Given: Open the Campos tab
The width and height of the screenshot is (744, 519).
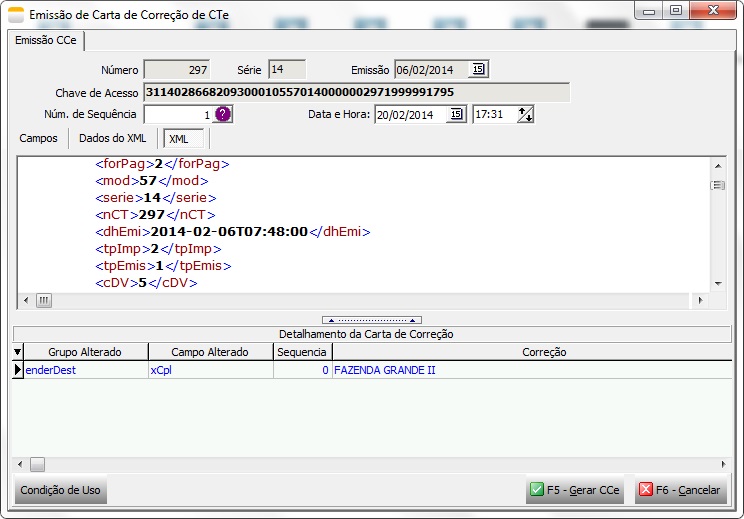Looking at the screenshot, I should click(38, 138).
